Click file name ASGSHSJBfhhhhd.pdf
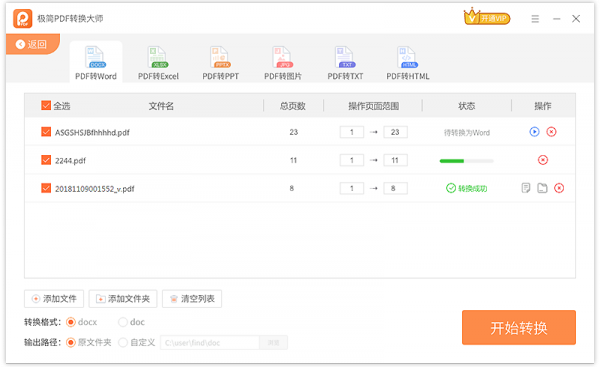This screenshot has width=600, height=367. coord(92,133)
